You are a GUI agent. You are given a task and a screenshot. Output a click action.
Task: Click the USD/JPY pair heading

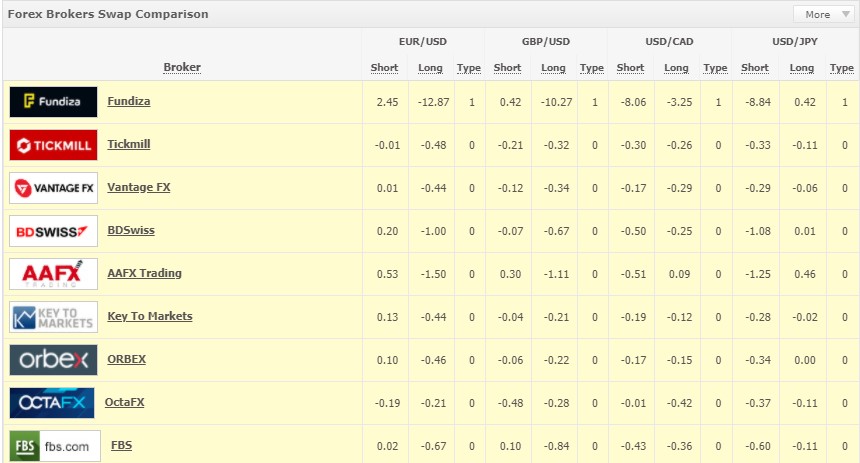pyautogui.click(x=795, y=42)
